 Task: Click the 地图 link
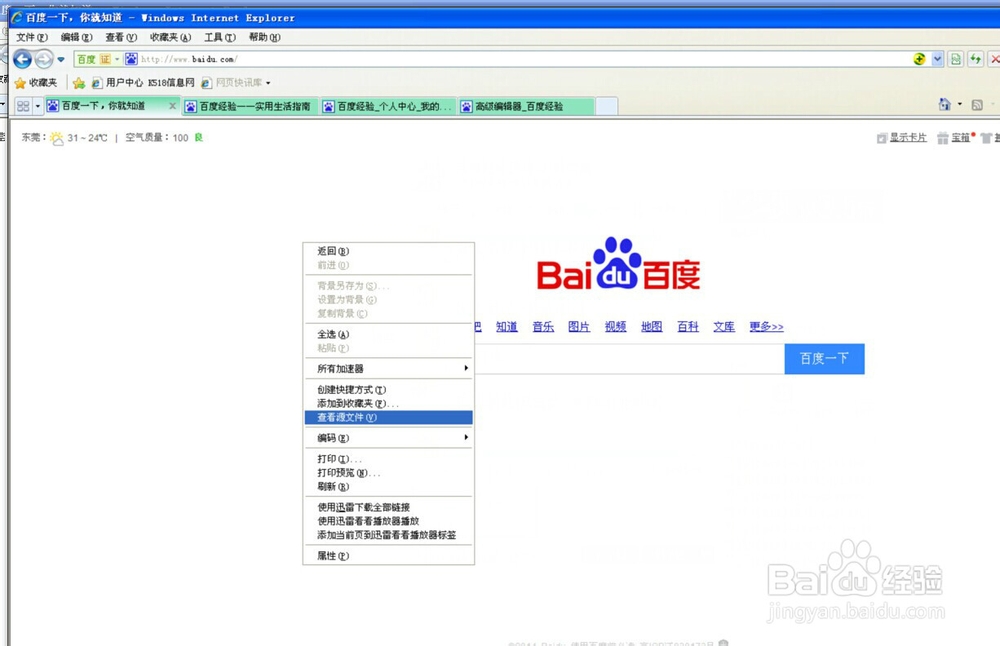[652, 327]
